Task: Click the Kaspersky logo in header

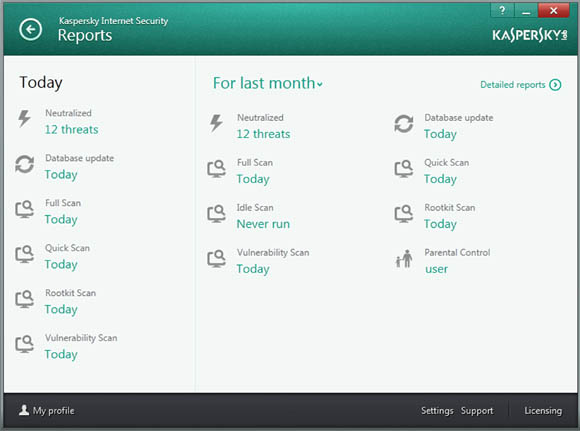Action: [529, 35]
